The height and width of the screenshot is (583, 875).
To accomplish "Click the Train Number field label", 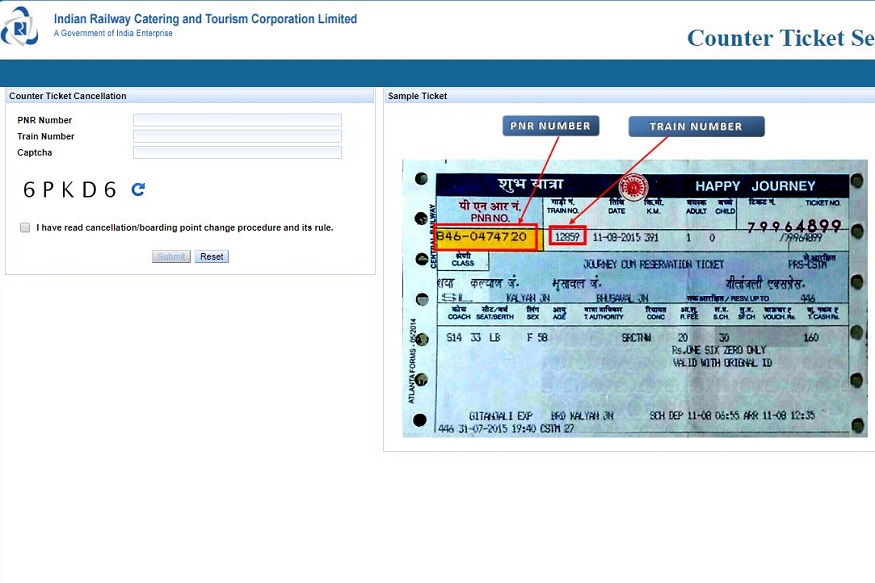I will coord(46,136).
